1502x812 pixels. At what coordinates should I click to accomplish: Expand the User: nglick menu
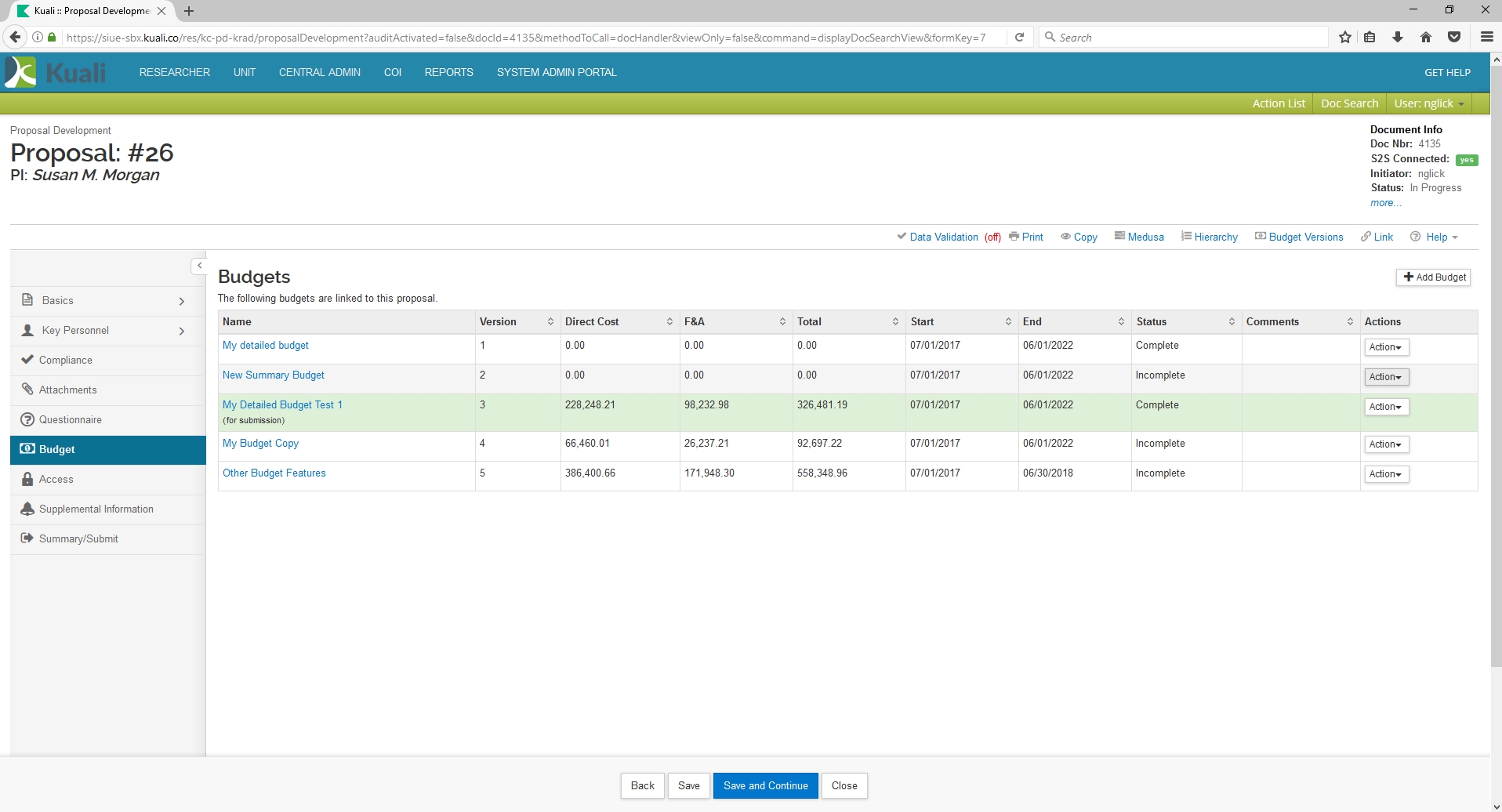tap(1428, 103)
